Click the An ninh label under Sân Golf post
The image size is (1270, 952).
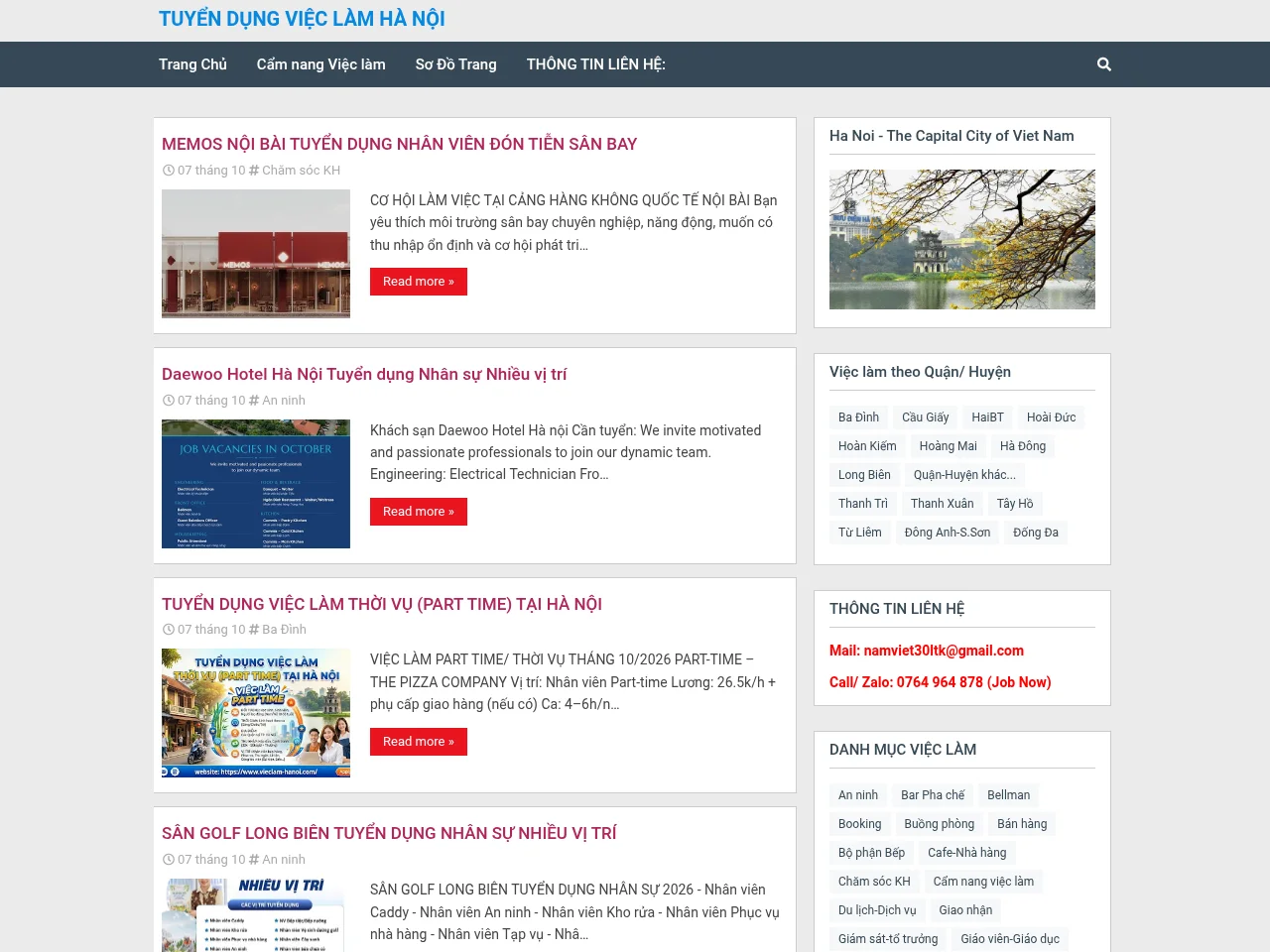pos(284,860)
